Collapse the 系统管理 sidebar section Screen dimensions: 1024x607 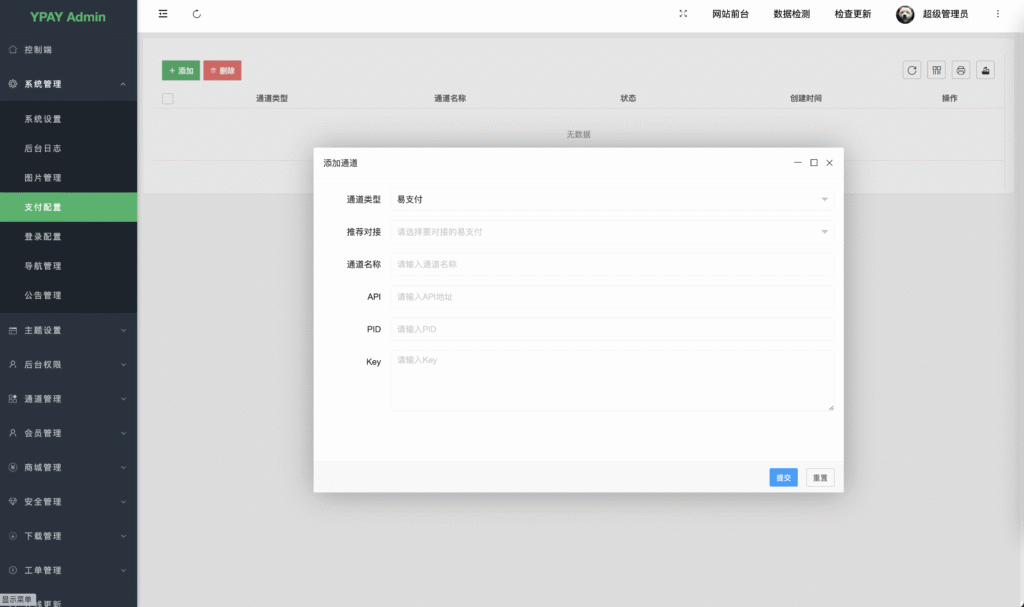[x=68, y=84]
